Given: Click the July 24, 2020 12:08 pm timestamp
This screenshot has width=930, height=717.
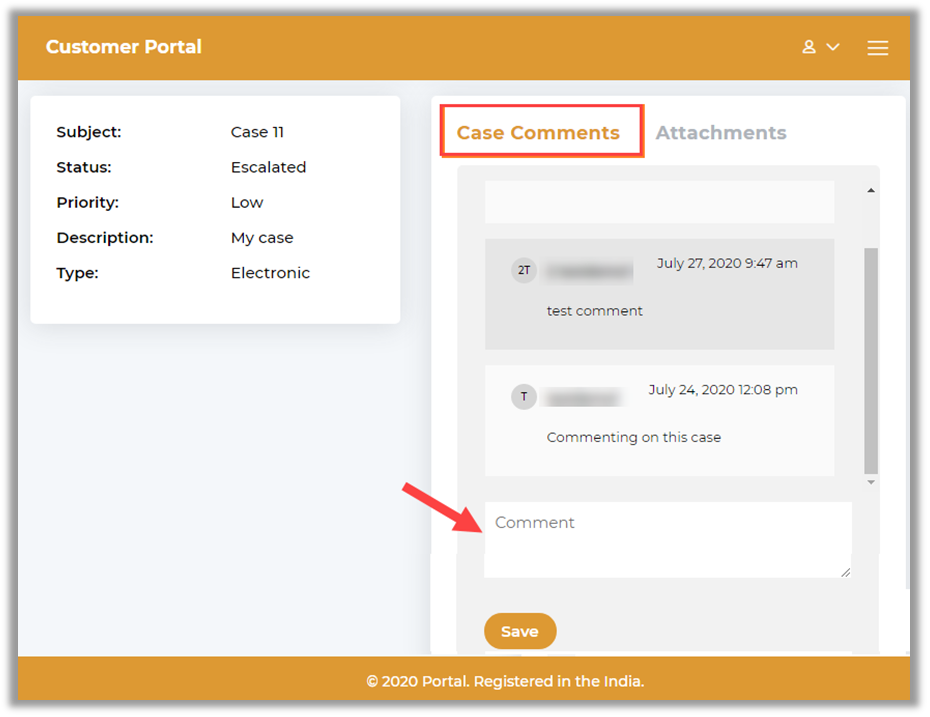Looking at the screenshot, I should (722, 390).
